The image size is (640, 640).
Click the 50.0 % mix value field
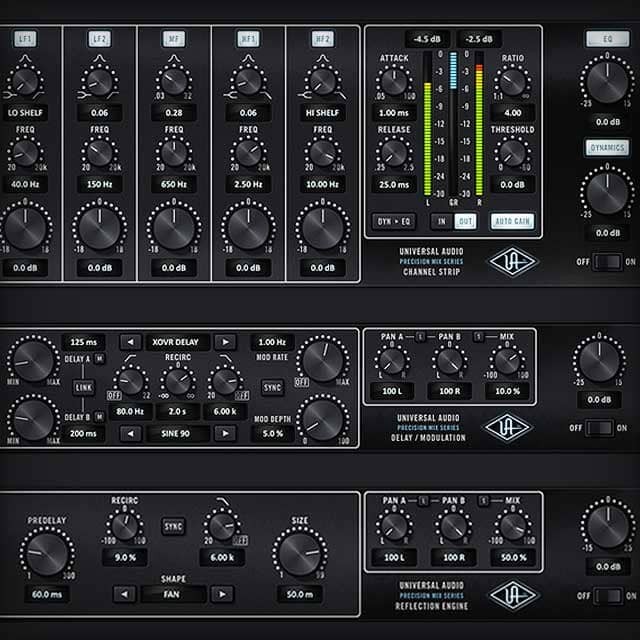513,557
